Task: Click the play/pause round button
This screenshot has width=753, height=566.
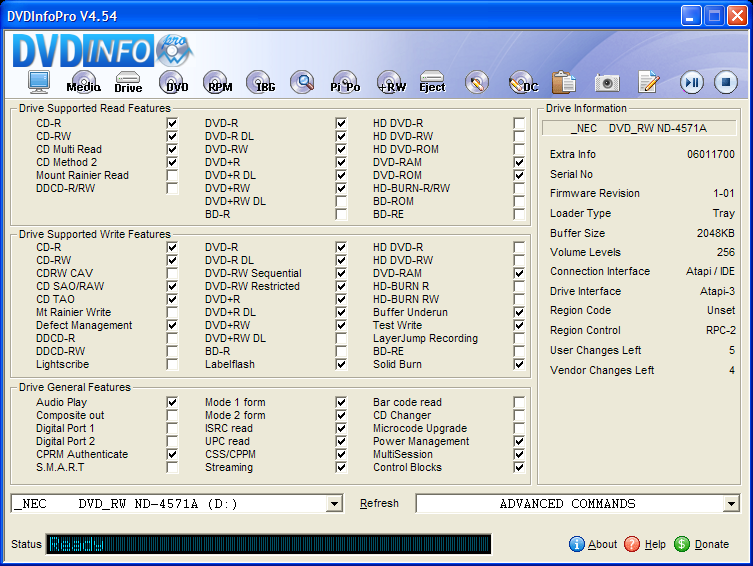Action: [x=692, y=83]
